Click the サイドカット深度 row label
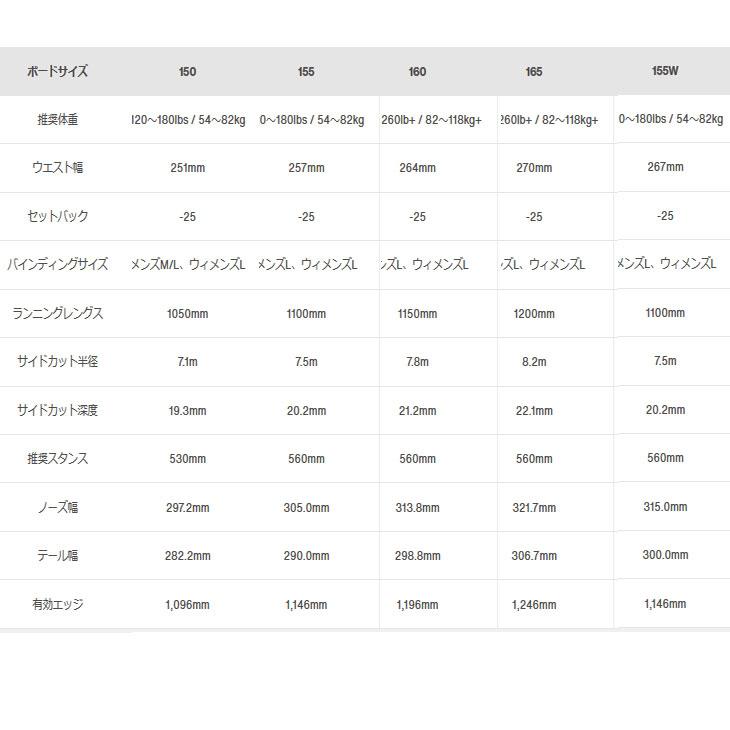The image size is (730, 730). pos(57,410)
